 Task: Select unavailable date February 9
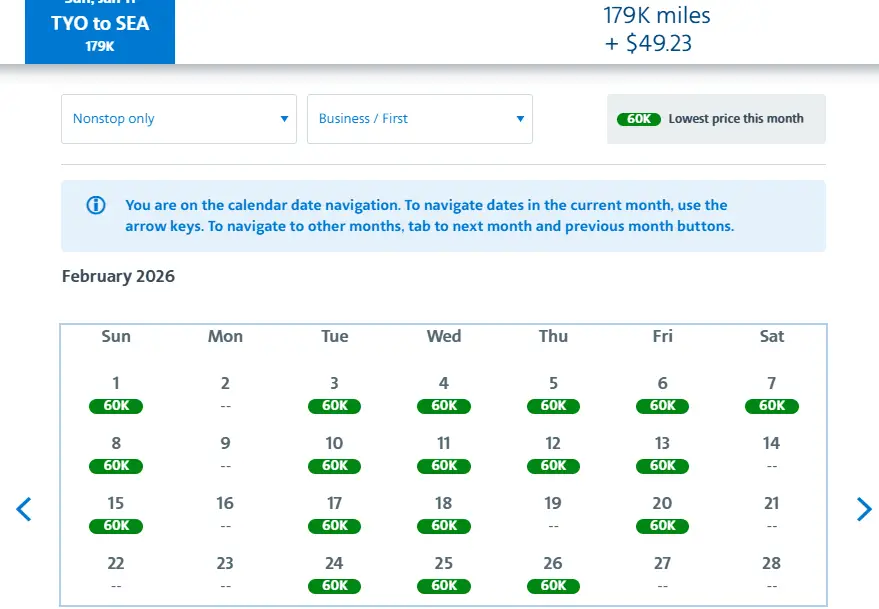point(225,453)
